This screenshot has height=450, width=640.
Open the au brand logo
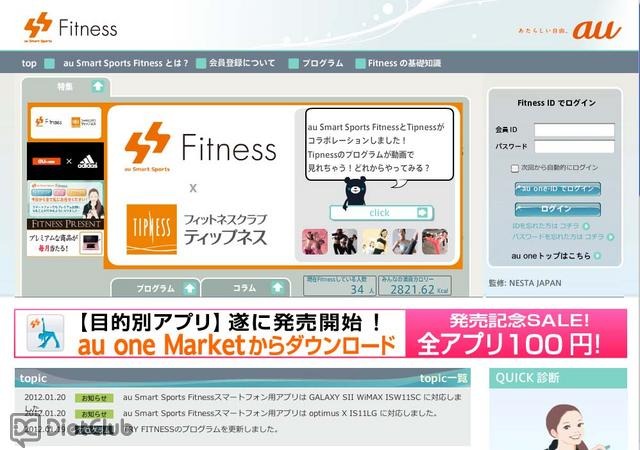(x=596, y=30)
